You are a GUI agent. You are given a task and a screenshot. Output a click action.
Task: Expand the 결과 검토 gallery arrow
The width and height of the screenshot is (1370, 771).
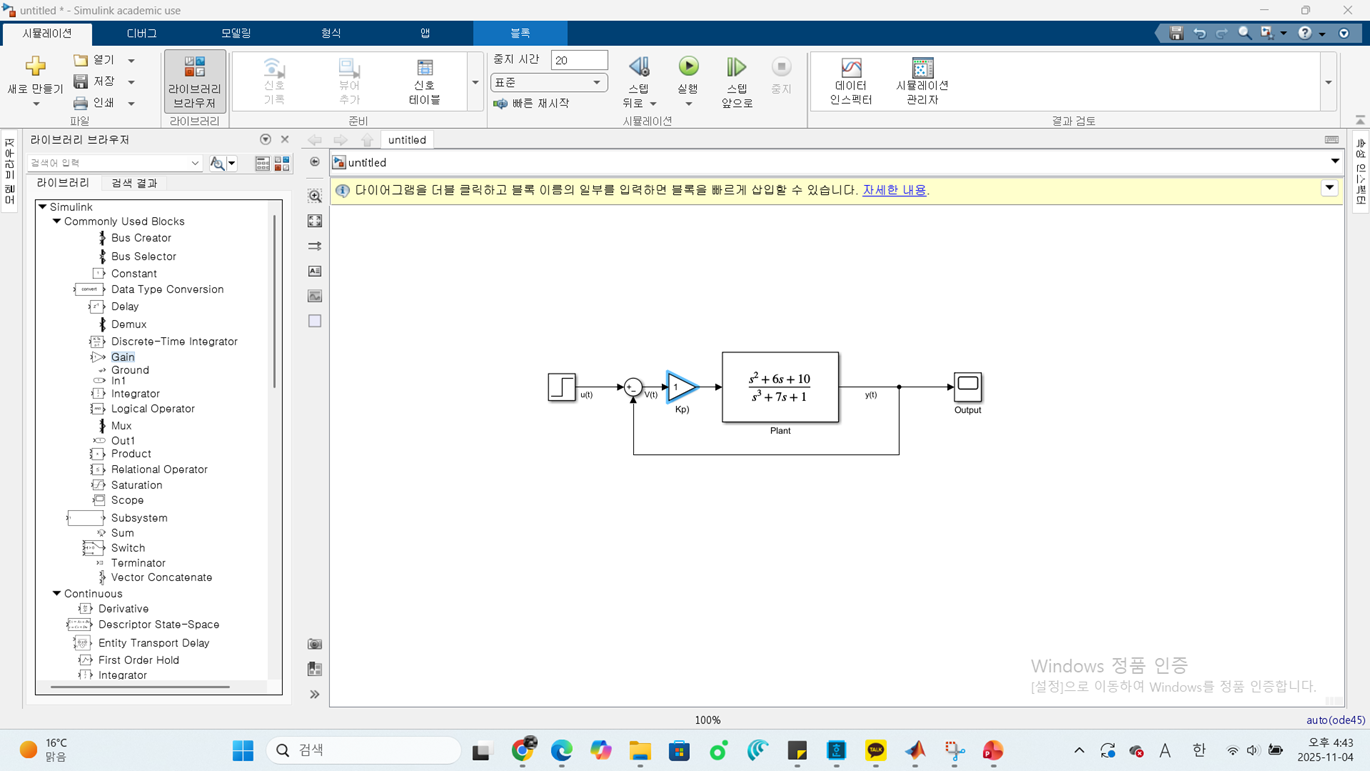click(1328, 82)
